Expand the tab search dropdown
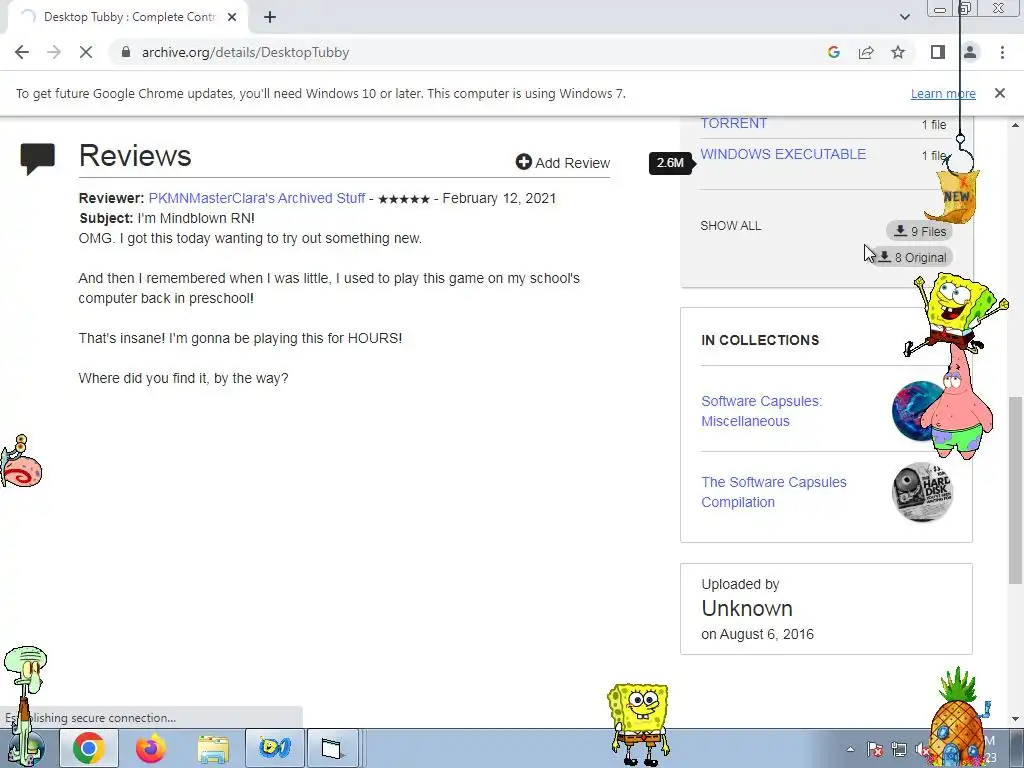Viewport: 1024px width, 768px height. (904, 17)
